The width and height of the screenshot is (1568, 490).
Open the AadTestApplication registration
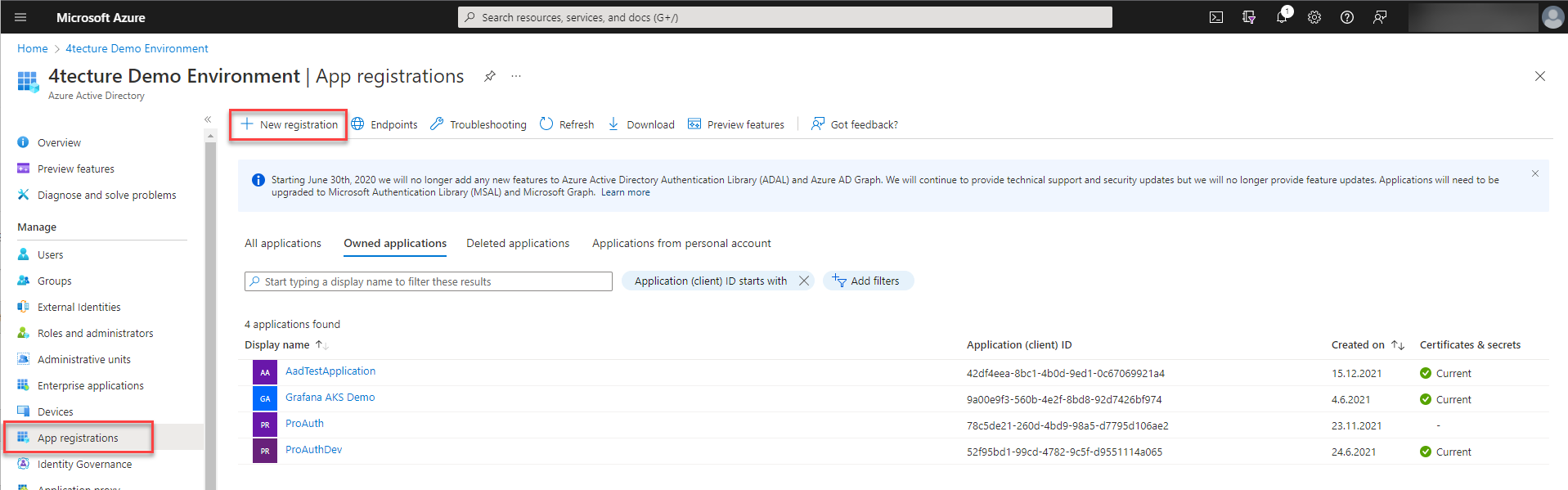[330, 371]
